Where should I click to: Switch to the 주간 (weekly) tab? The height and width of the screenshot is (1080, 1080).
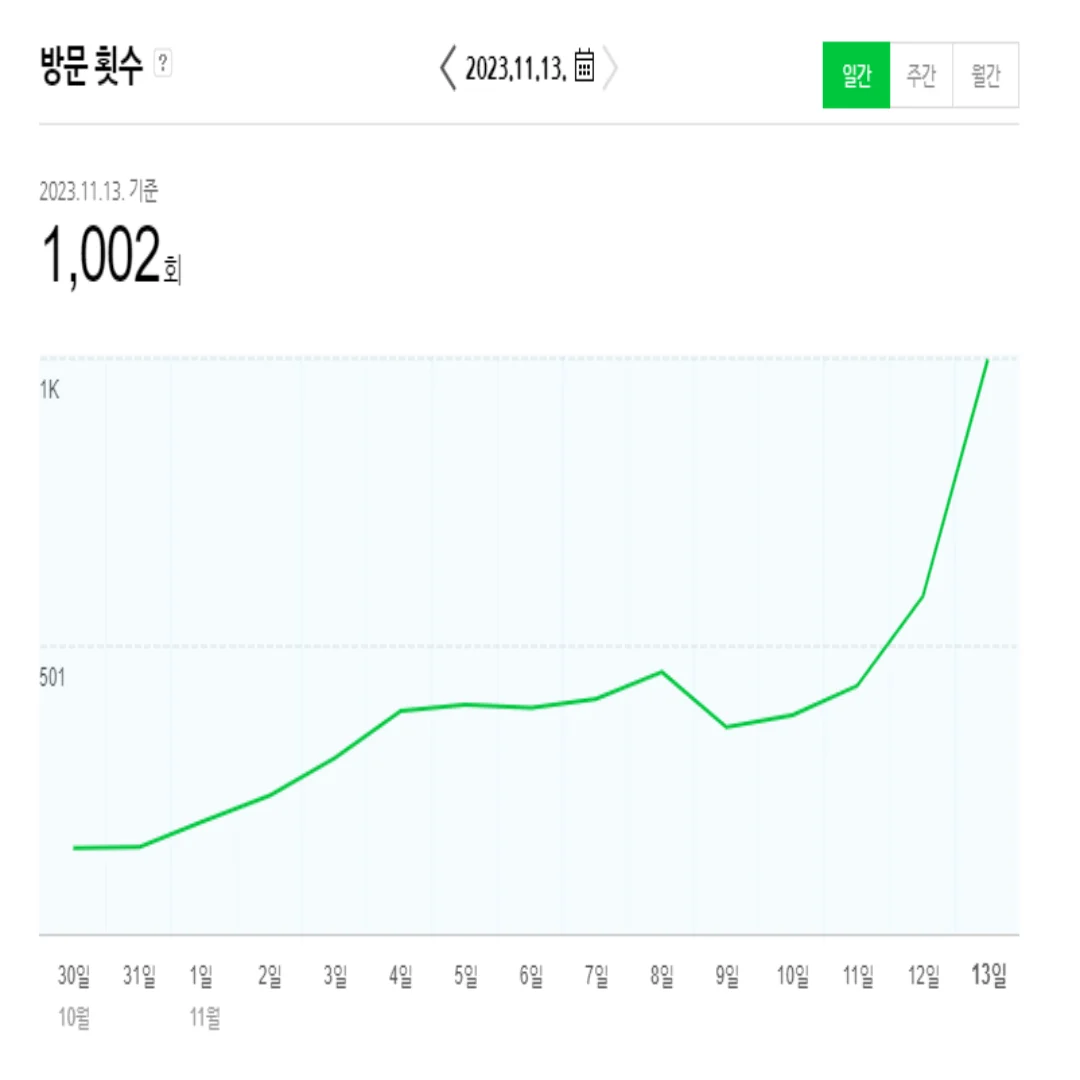click(920, 75)
